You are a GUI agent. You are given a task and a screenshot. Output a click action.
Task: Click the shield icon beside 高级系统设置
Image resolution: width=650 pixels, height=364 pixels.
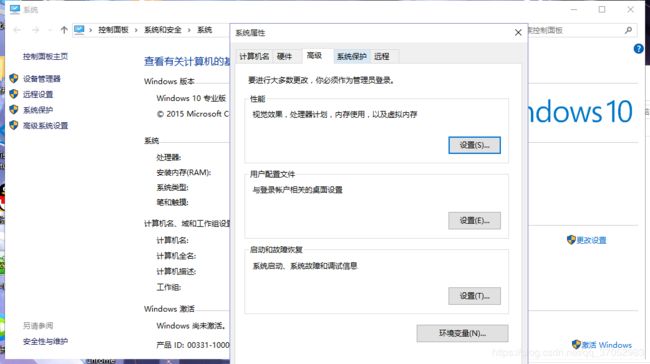click(x=14, y=125)
